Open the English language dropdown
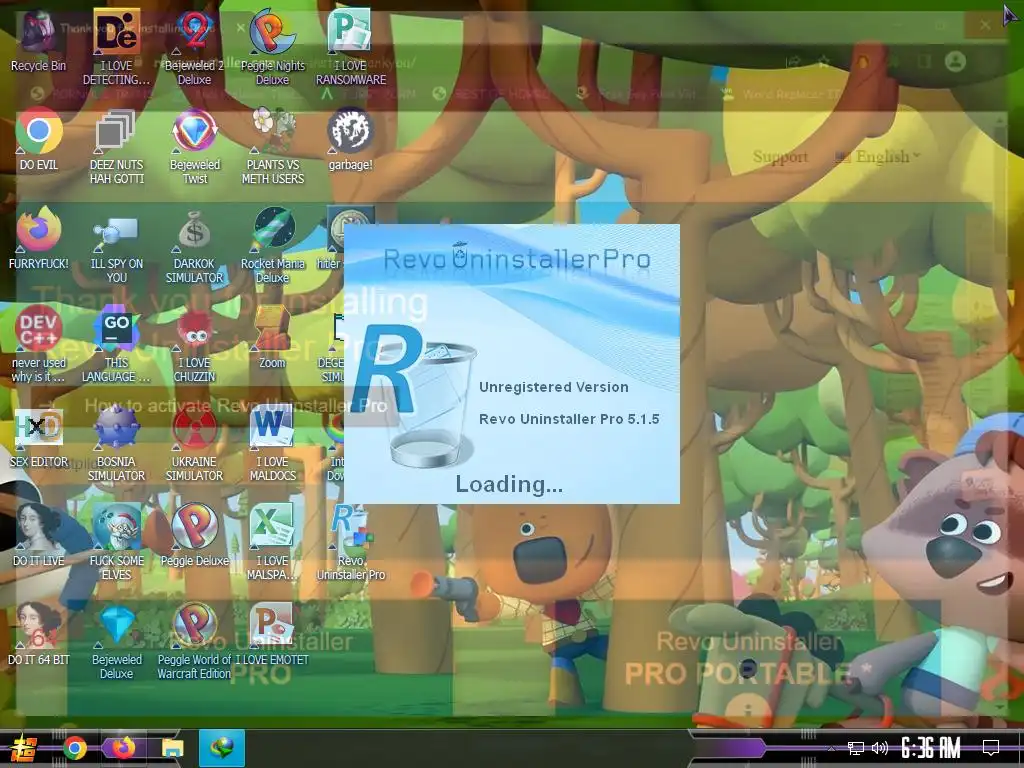Viewport: 1024px width, 768px height. pos(877,157)
